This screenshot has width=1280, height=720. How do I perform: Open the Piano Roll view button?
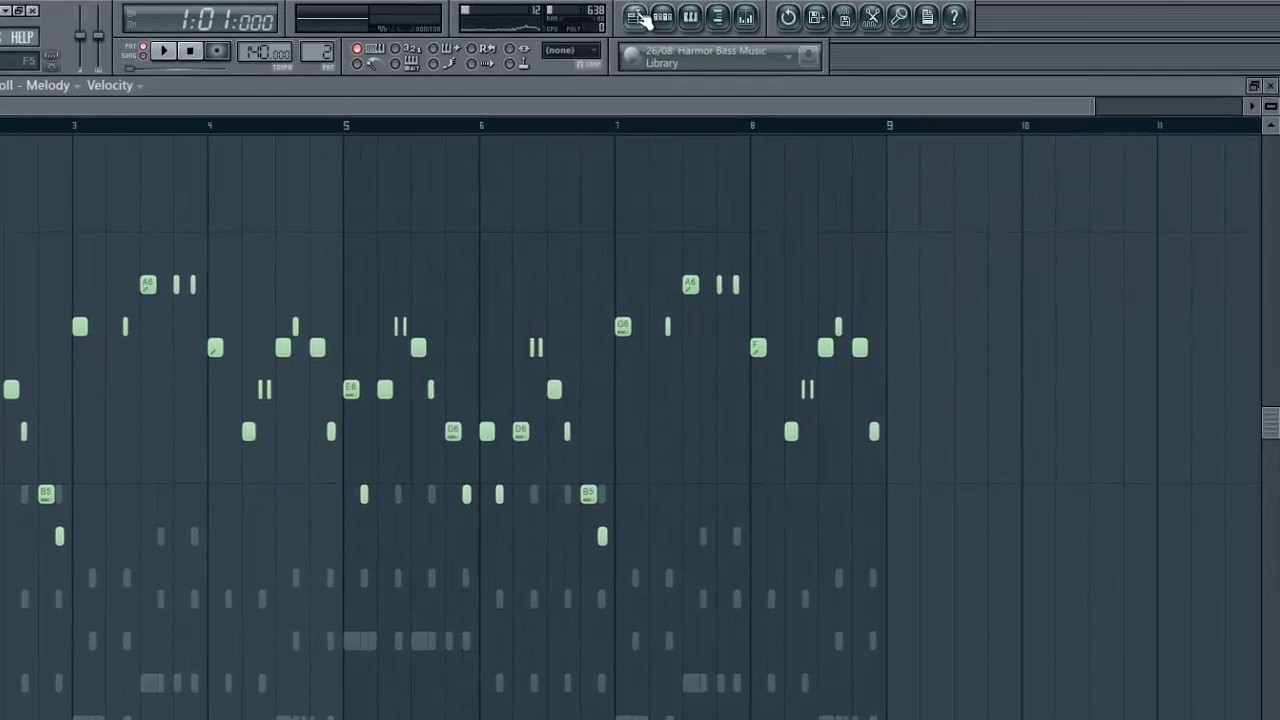pos(690,17)
